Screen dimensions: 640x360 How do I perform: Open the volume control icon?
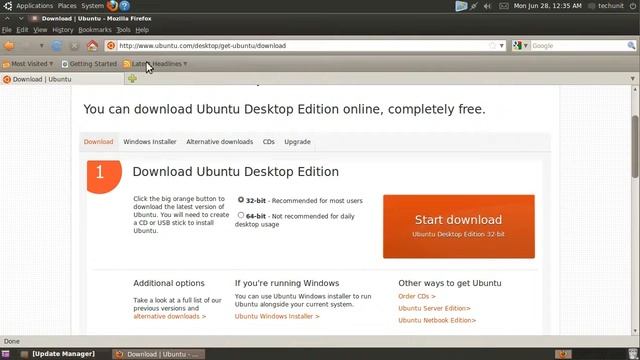487,6
